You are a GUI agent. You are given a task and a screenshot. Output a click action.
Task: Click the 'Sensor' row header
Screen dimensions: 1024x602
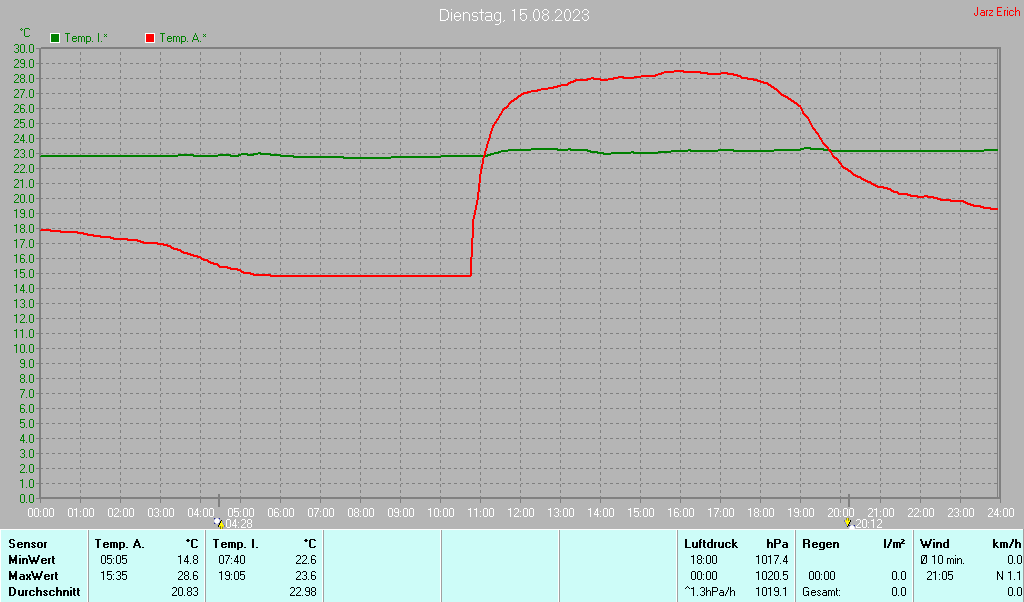click(28, 544)
